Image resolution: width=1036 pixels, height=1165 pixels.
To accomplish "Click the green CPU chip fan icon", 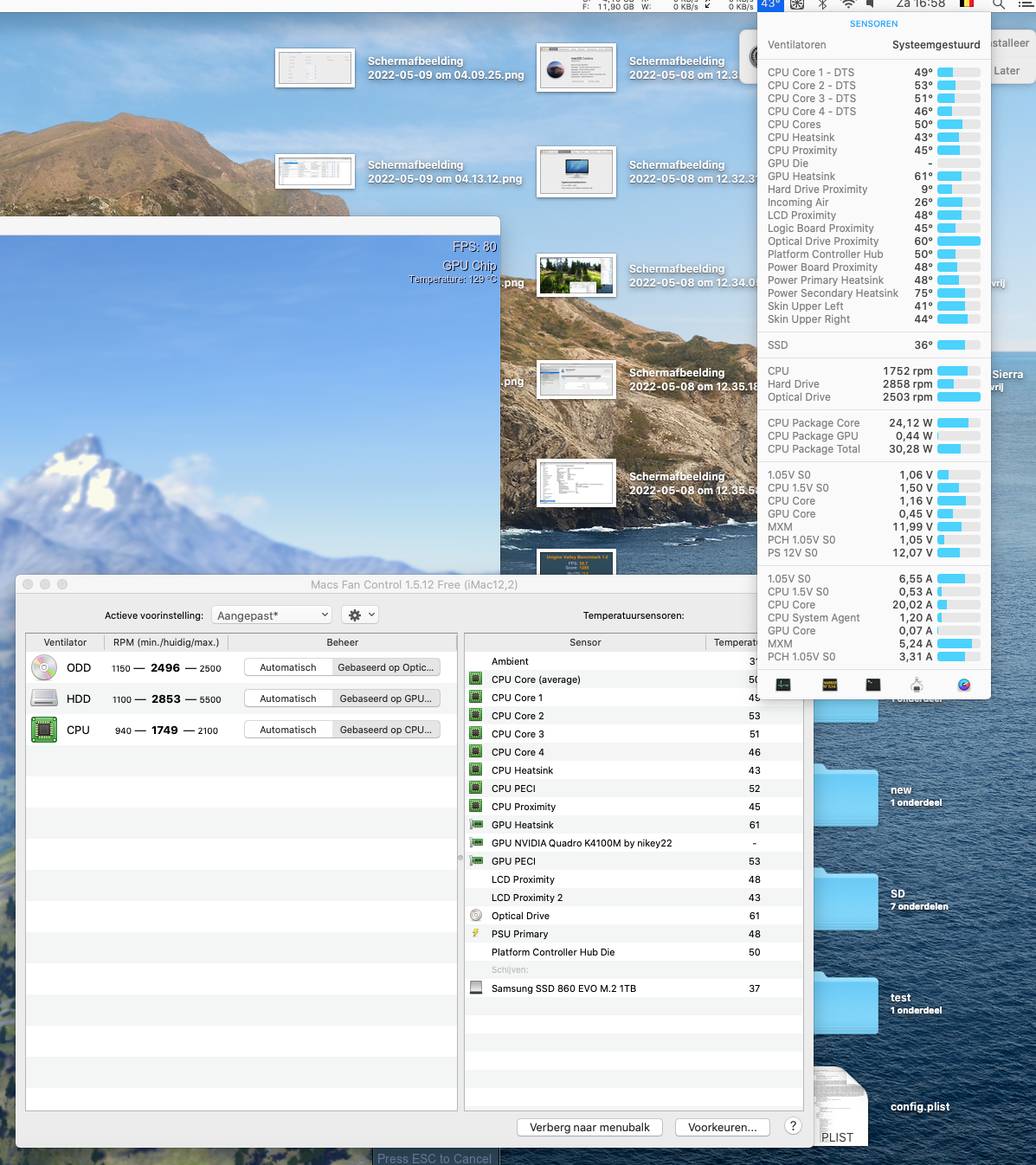I will point(44,730).
